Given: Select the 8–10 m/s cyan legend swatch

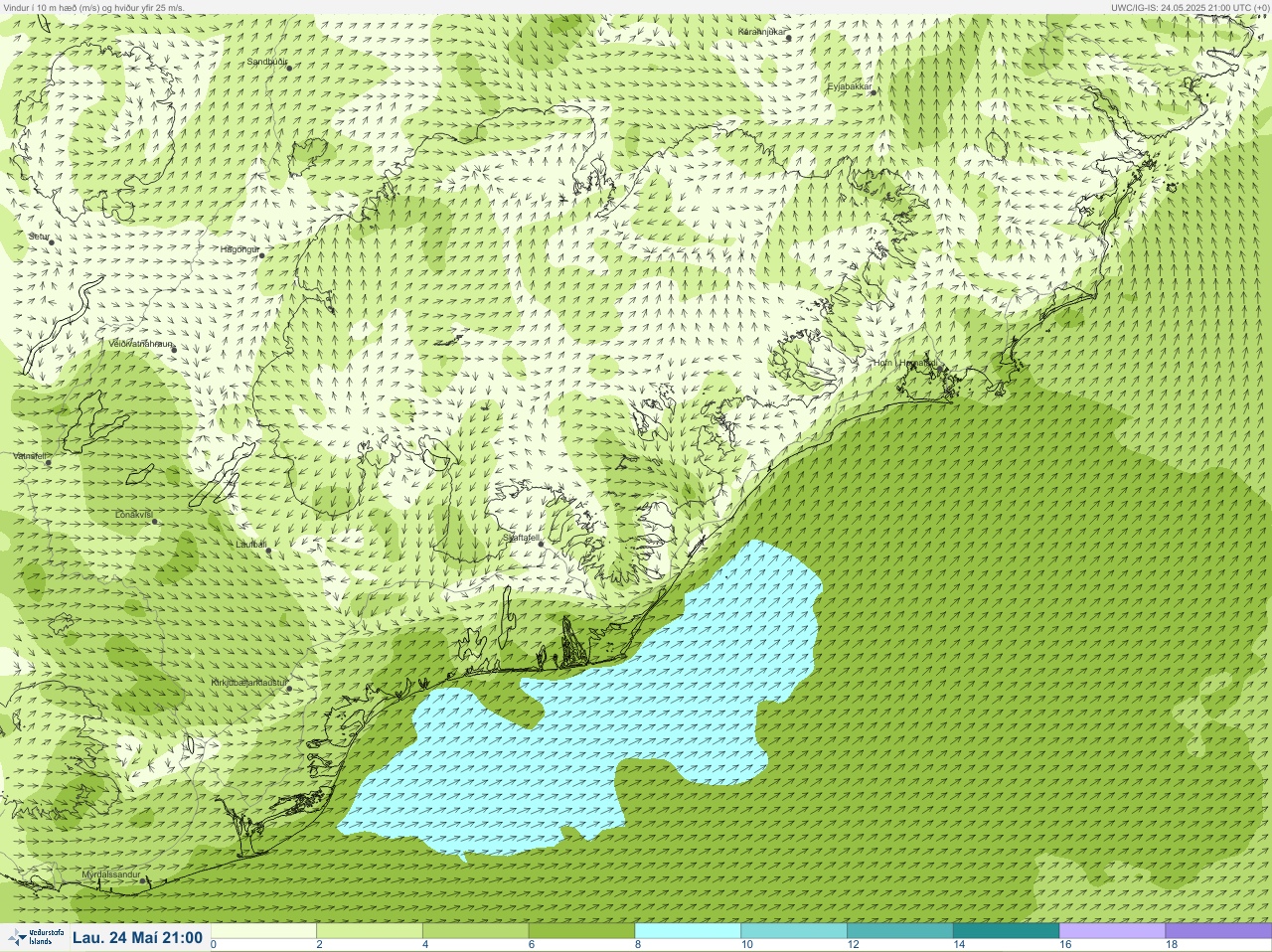Looking at the screenshot, I should point(688,931).
